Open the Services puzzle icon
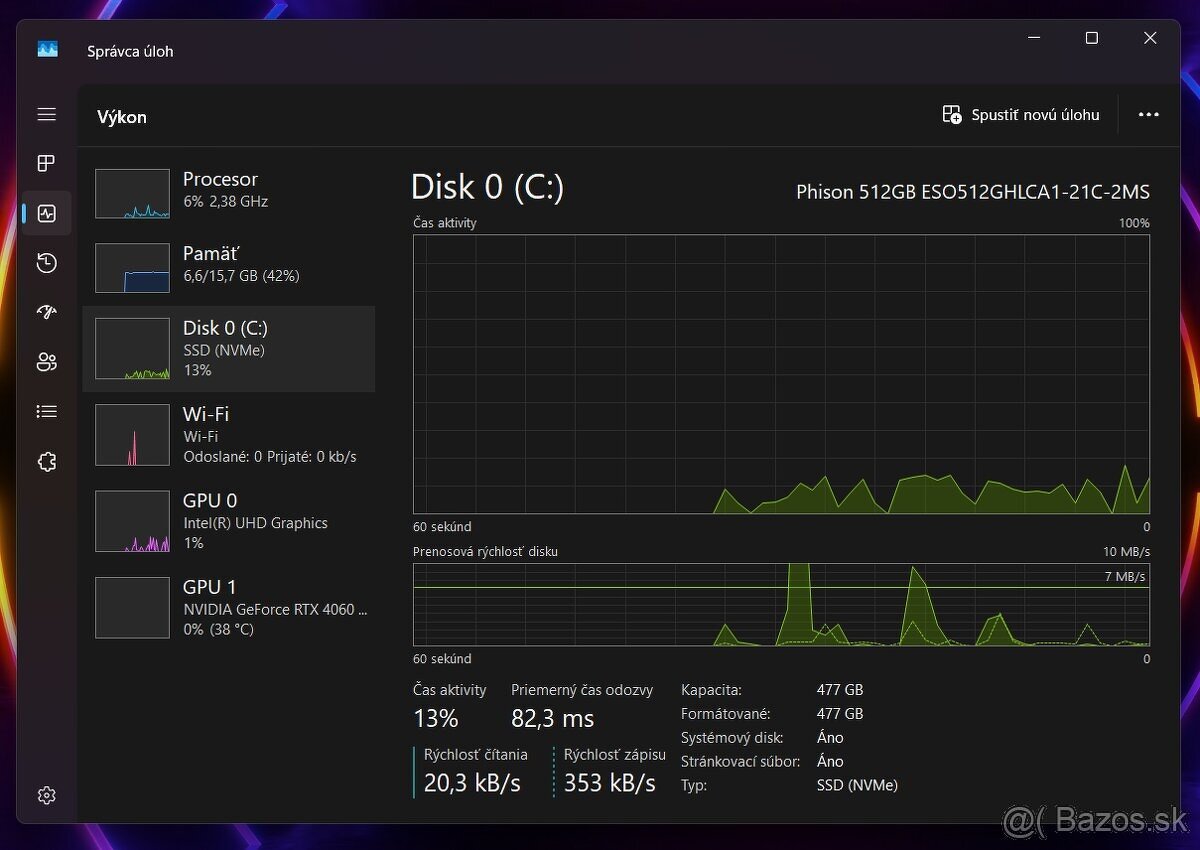 pos(46,462)
